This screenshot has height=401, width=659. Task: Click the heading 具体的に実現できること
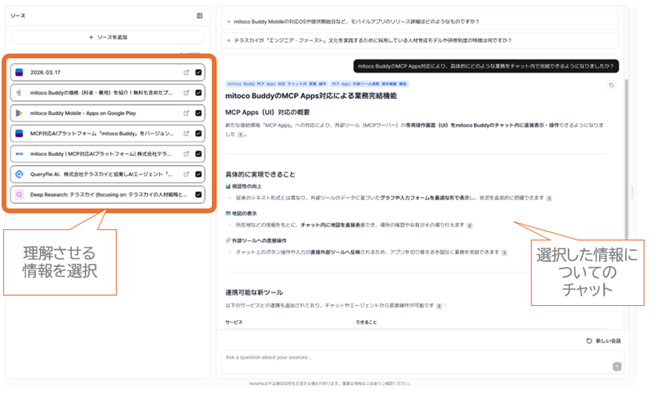(260, 174)
